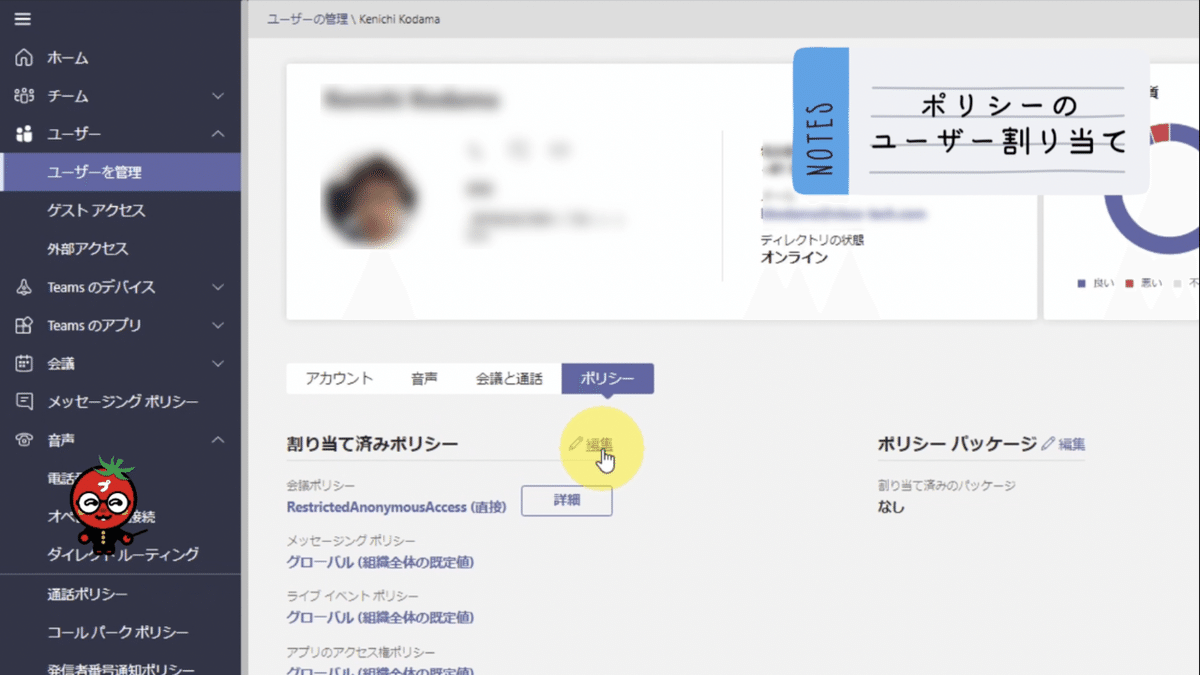Switch to the アカウント tab
Viewport: 1200px width, 675px height.
tap(339, 378)
